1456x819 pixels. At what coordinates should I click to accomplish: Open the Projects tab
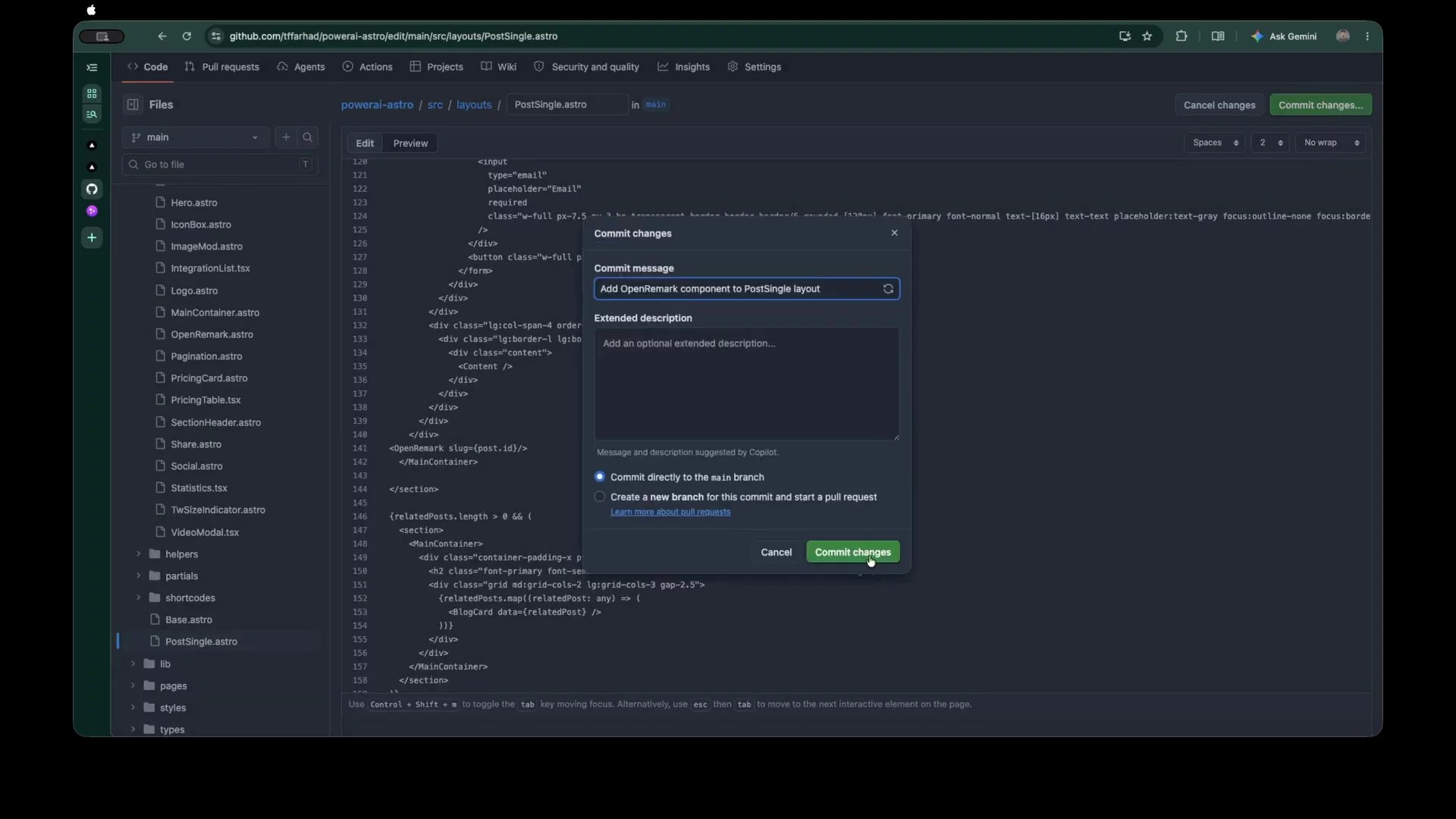(x=437, y=67)
